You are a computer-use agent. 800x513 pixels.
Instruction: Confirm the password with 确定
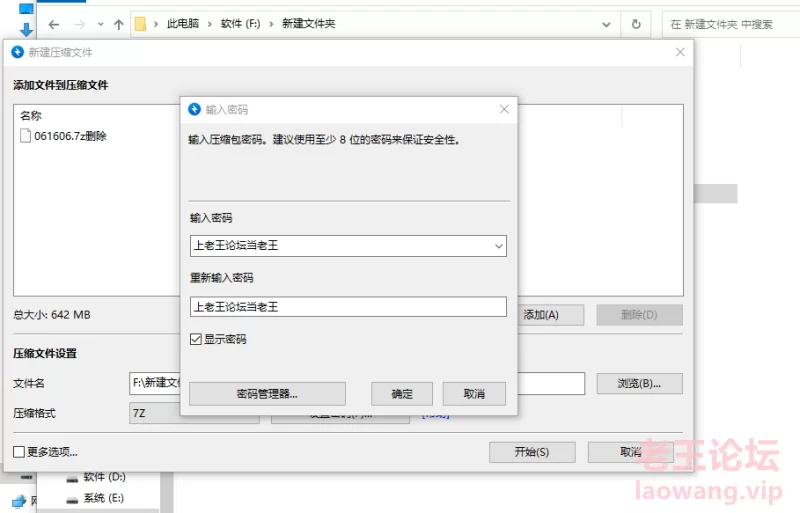(x=402, y=394)
